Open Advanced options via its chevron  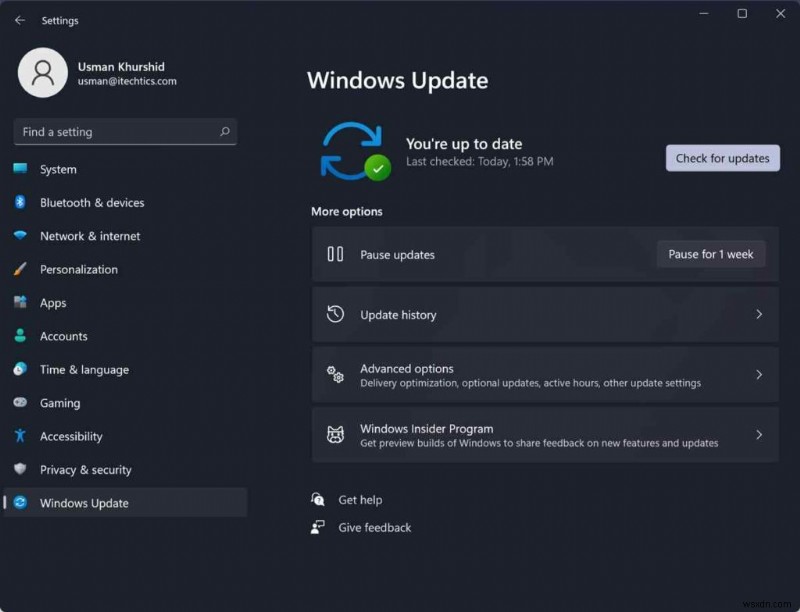[760, 374]
